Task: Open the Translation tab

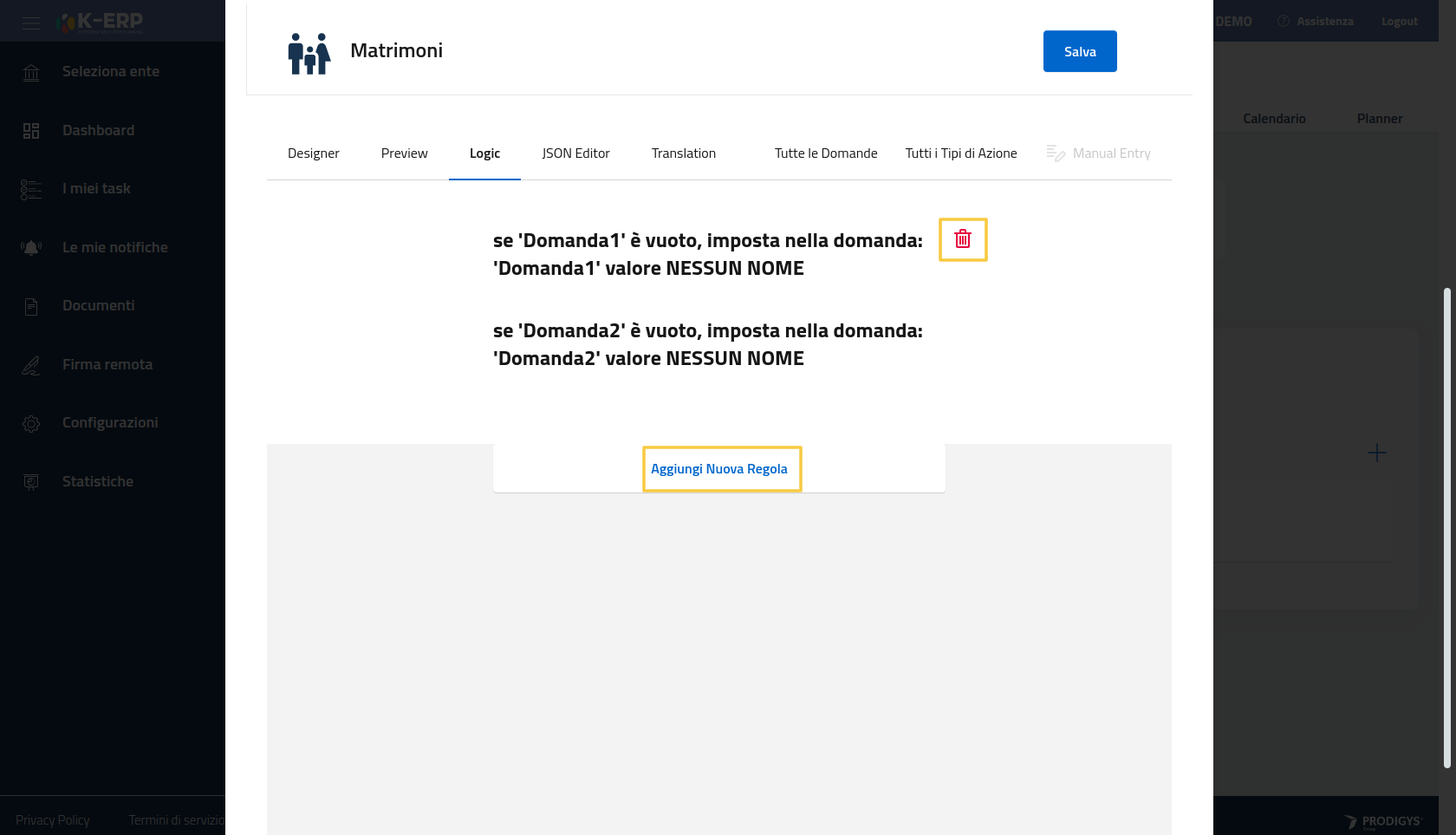Action: tap(683, 153)
